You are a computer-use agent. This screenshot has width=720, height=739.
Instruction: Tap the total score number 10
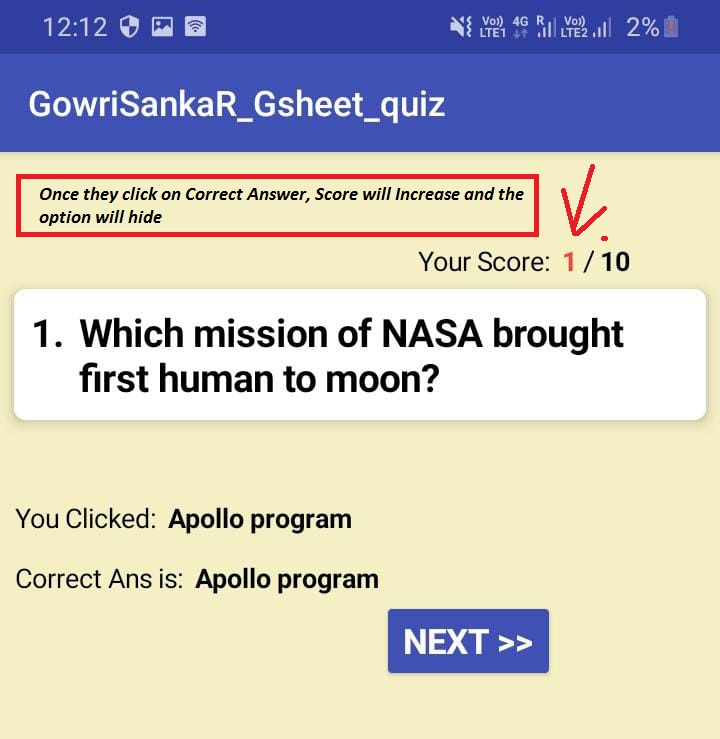point(615,262)
